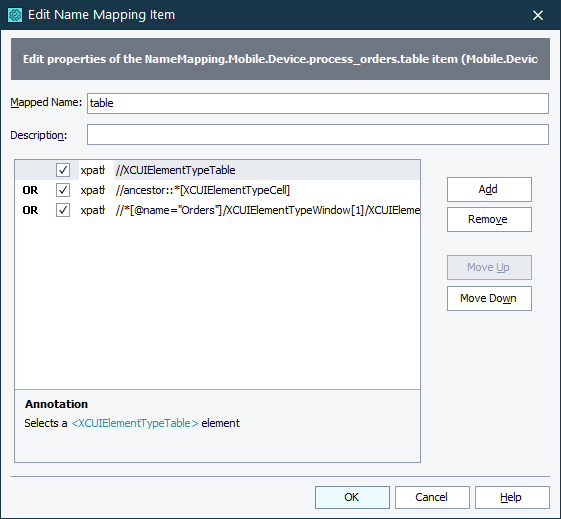561x519 pixels.
Task: Focus the Mapped Name field containing table
Action: click(x=318, y=103)
